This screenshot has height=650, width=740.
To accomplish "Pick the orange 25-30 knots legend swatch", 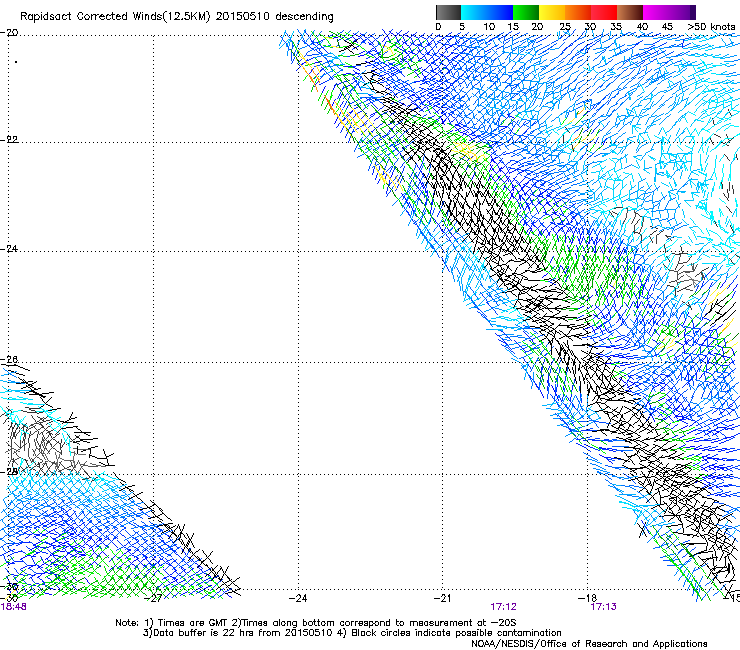I will [578, 12].
